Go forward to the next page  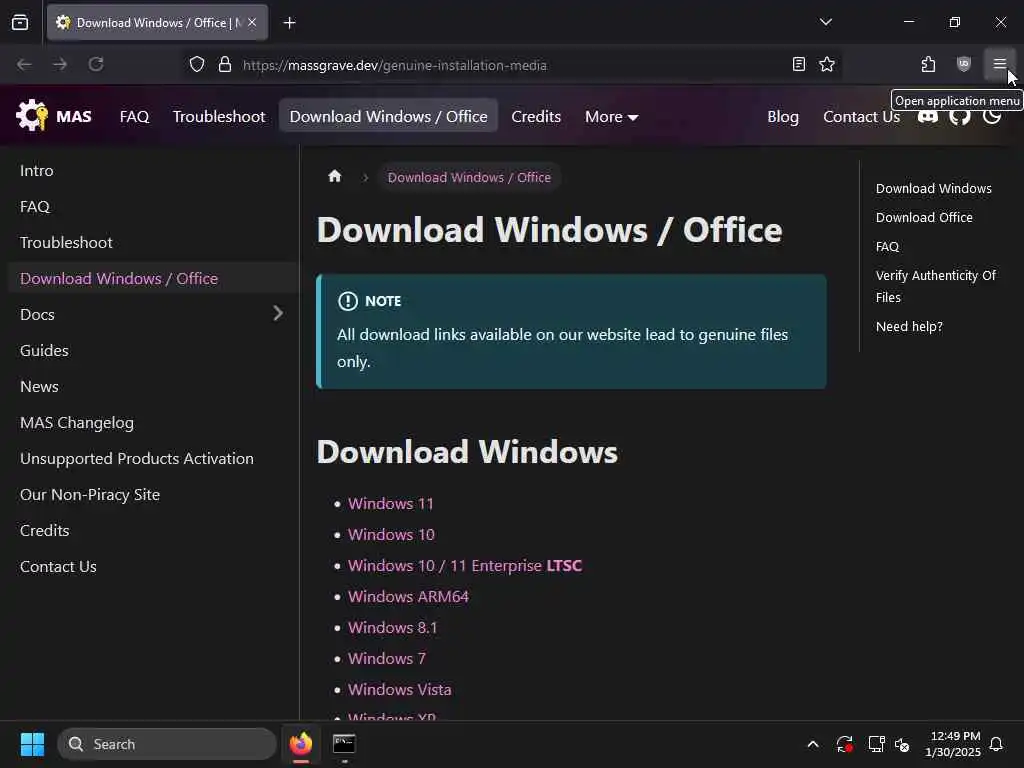point(60,64)
